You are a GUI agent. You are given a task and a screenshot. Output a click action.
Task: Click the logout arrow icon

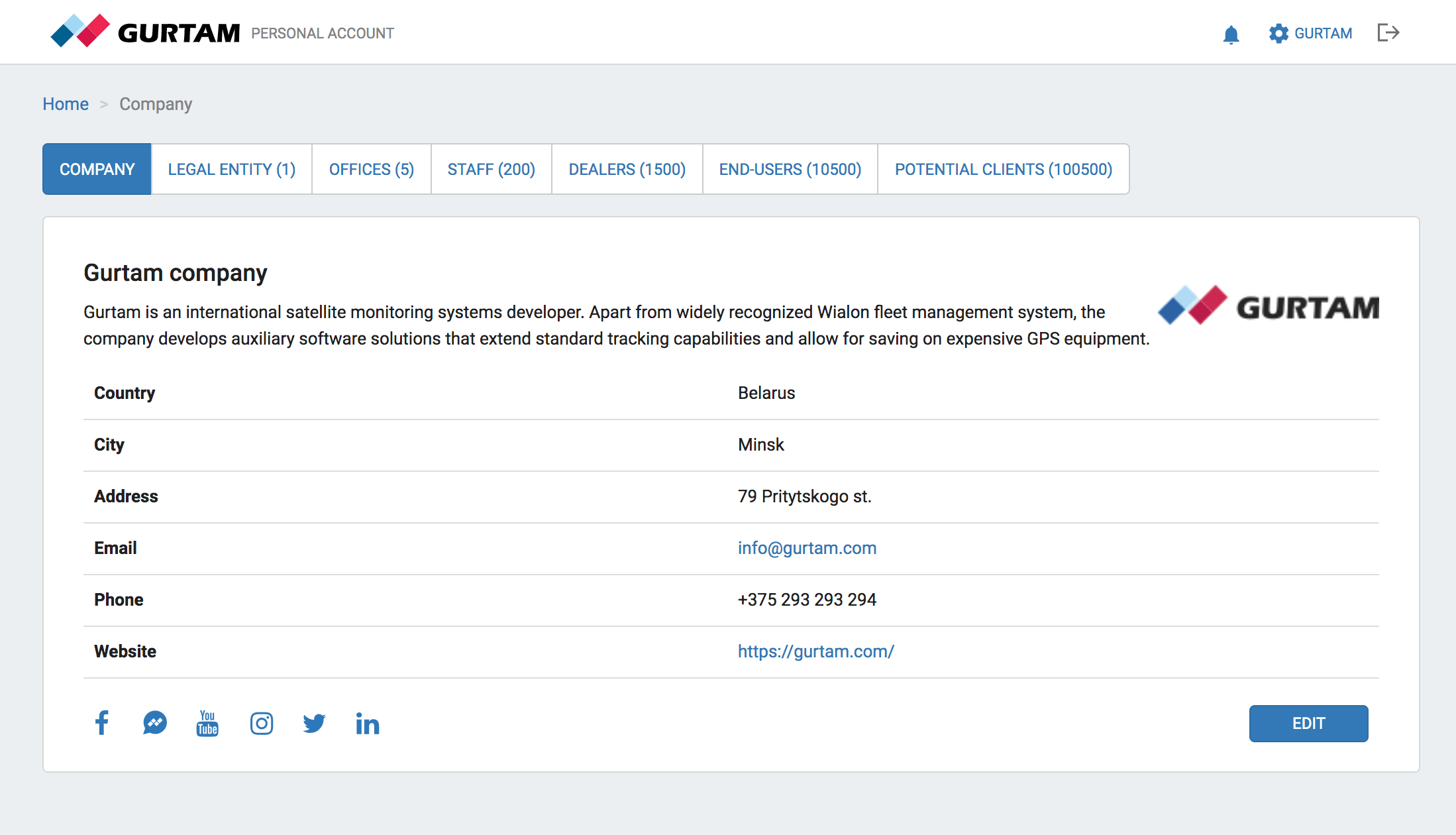tap(1388, 32)
